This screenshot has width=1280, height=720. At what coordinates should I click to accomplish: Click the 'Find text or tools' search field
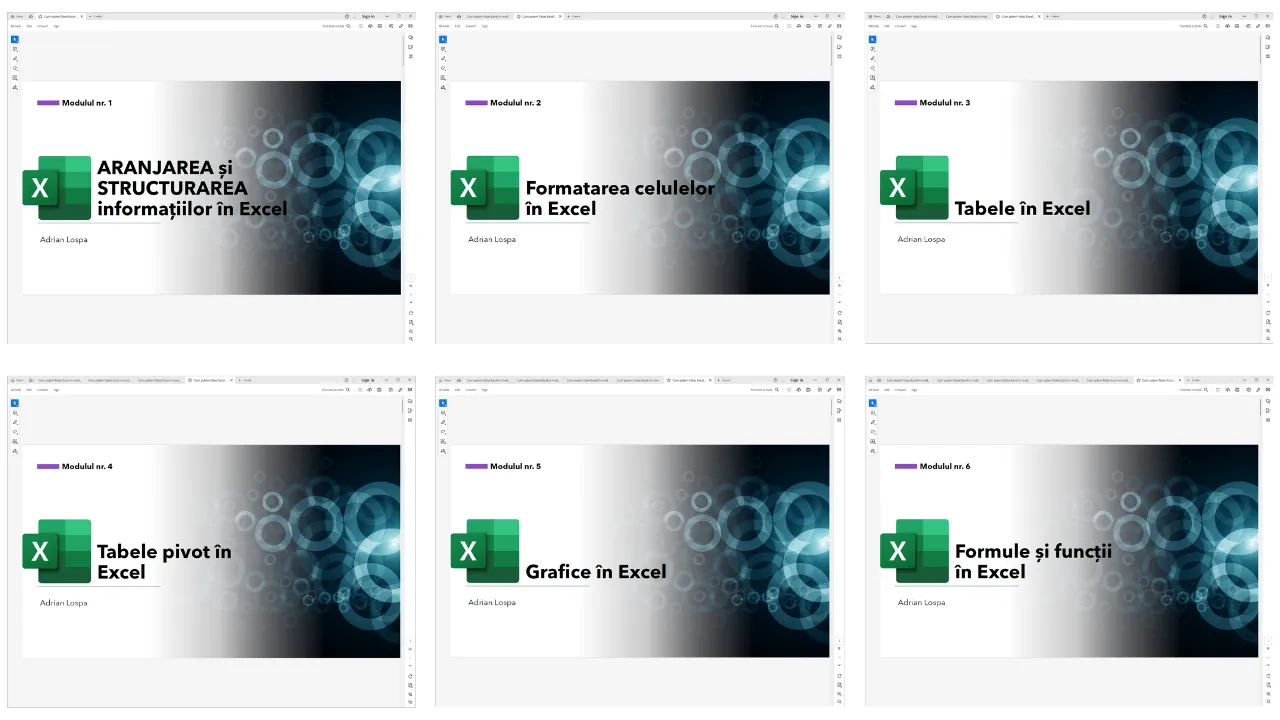335,26
